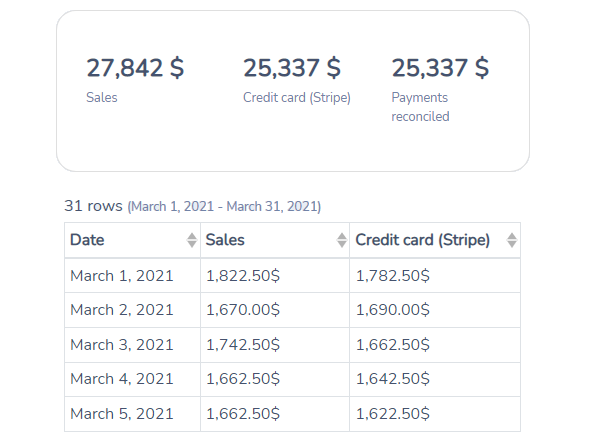
Task: Click the 1,822.50$ sales cell
Action: (275, 275)
